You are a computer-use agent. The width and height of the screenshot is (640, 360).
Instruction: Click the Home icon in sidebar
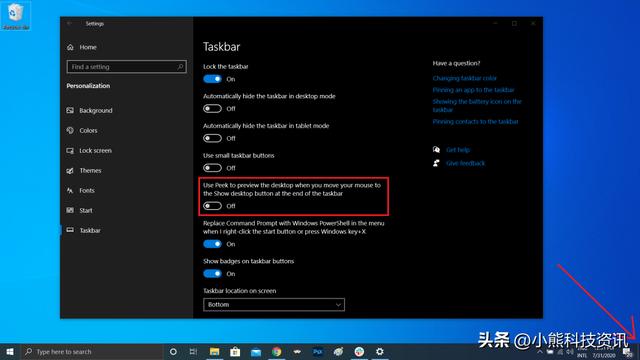click(x=70, y=47)
